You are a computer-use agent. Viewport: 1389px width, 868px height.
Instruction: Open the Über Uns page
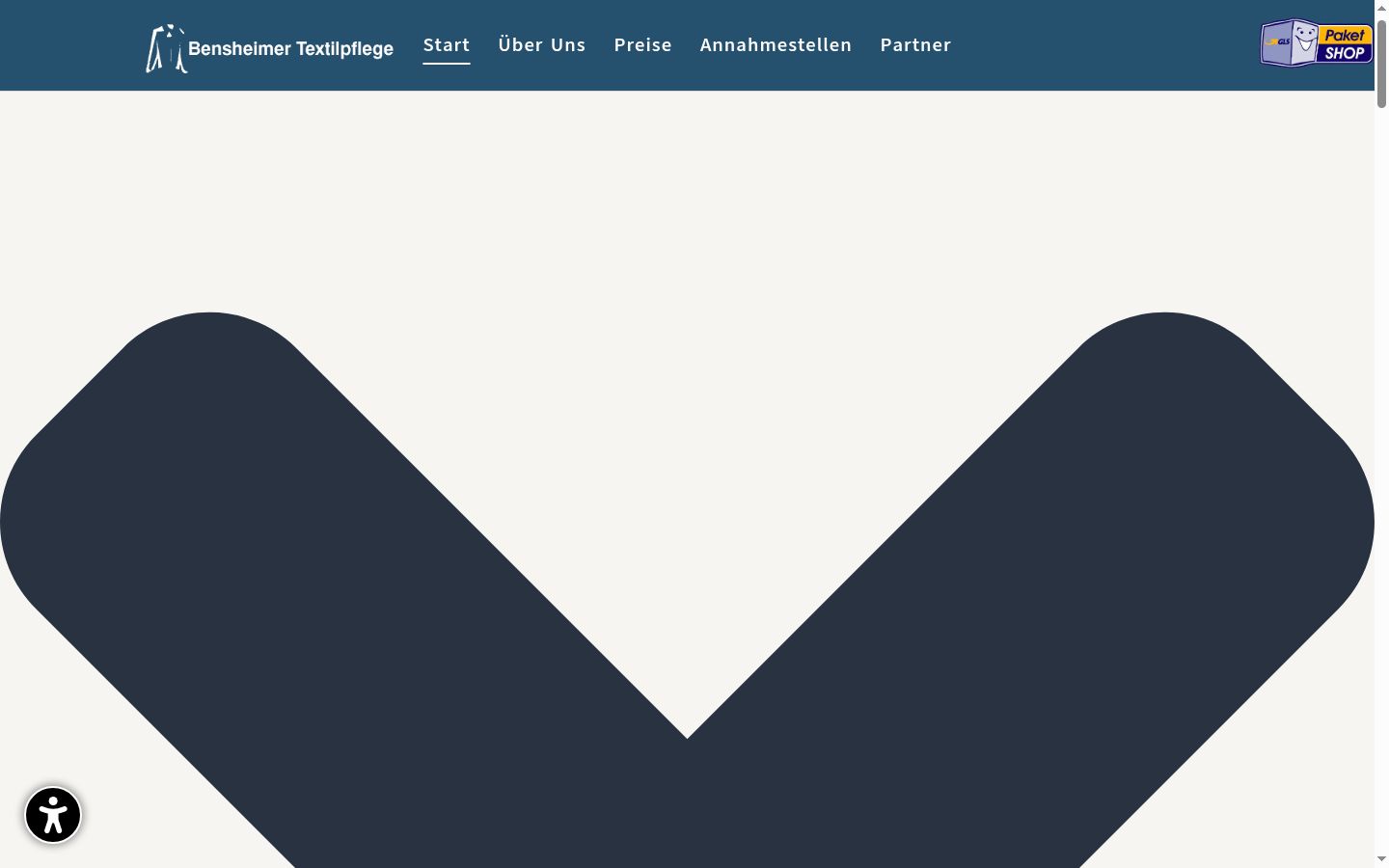[542, 44]
